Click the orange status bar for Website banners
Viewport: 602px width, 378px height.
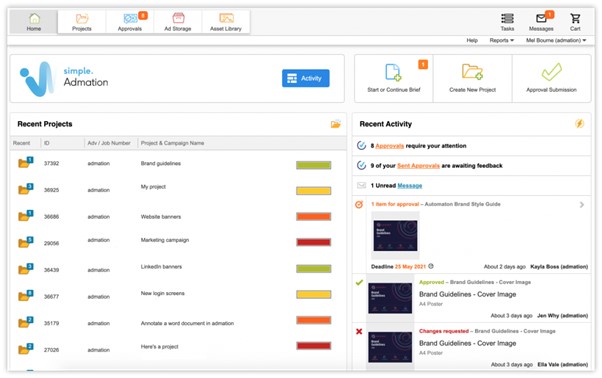pyautogui.click(x=314, y=216)
